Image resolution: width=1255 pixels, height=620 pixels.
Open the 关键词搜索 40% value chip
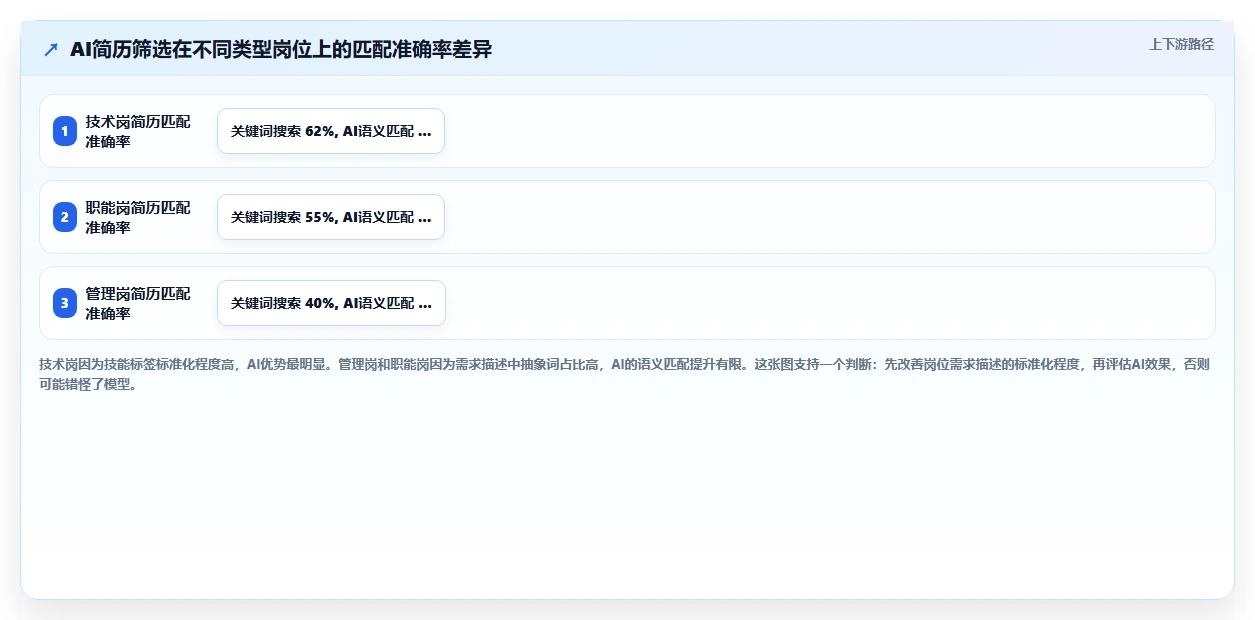[331, 303]
